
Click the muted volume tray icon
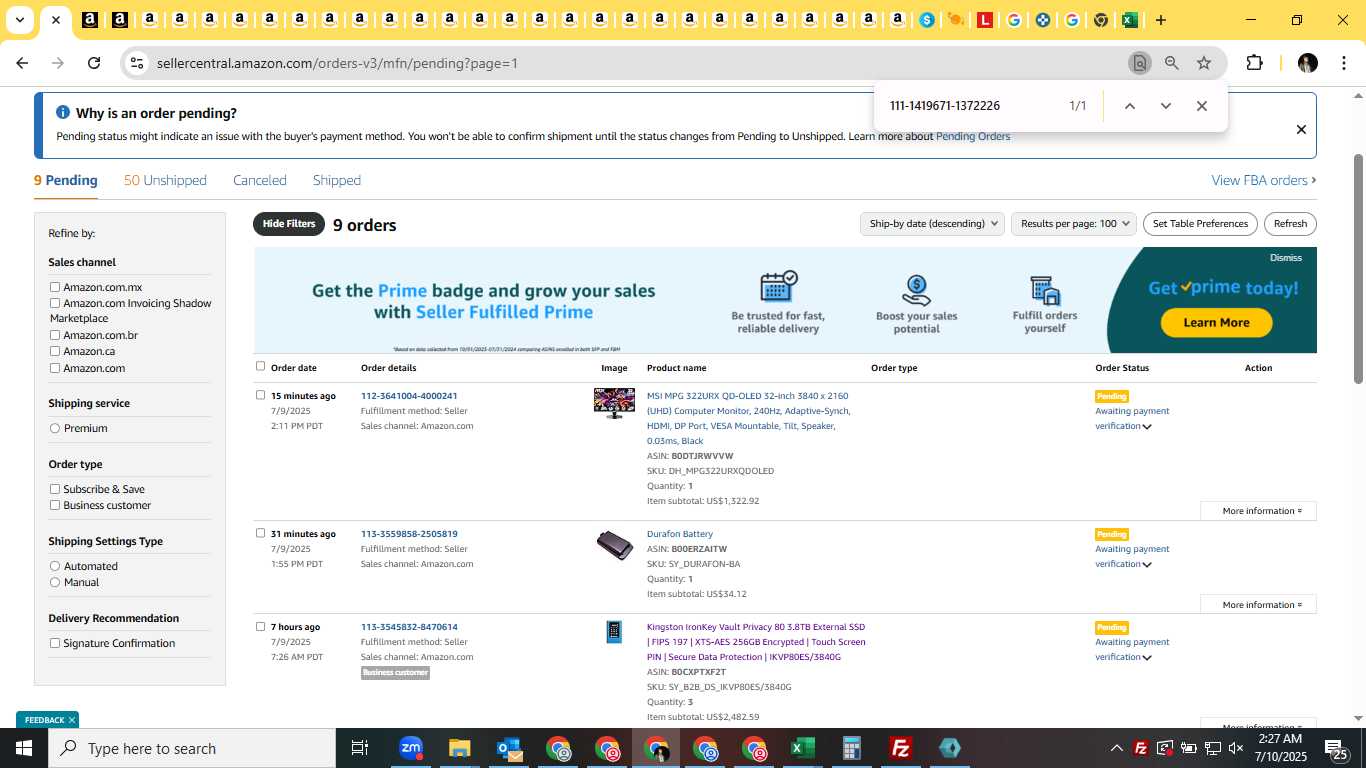click(x=1236, y=748)
